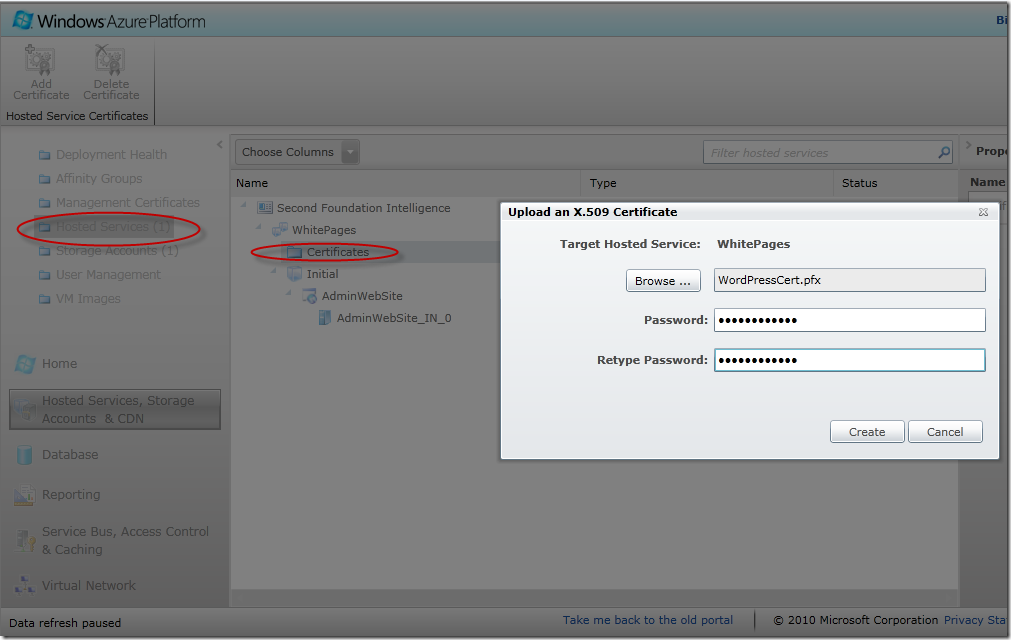
Task: Select the AdminWebSite role row
Action: (x=362, y=296)
